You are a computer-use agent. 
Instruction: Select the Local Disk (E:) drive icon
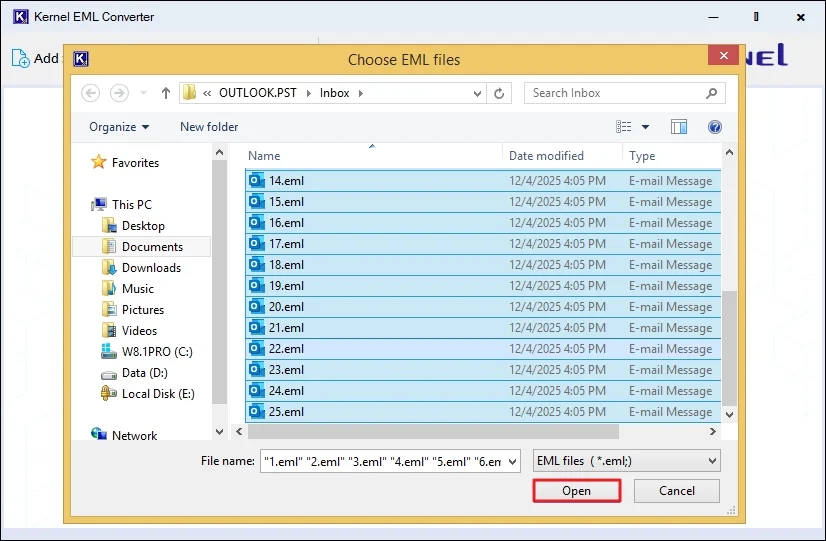pos(109,393)
